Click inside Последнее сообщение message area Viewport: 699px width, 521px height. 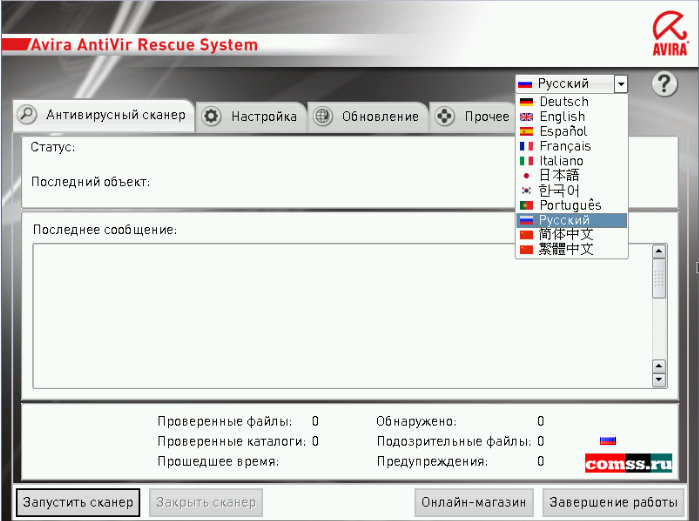click(x=342, y=316)
